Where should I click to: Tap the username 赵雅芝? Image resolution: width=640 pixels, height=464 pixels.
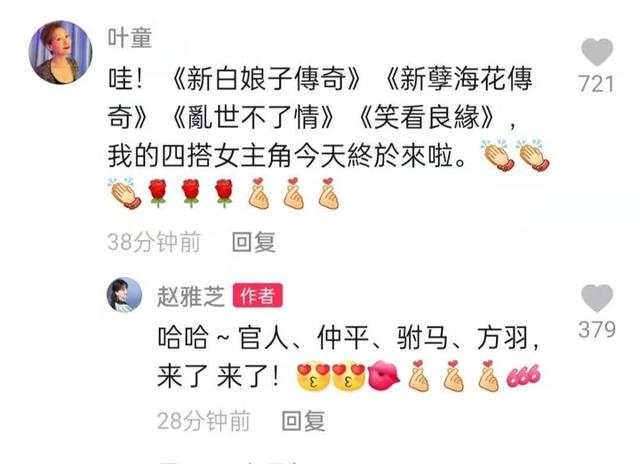coord(191,296)
